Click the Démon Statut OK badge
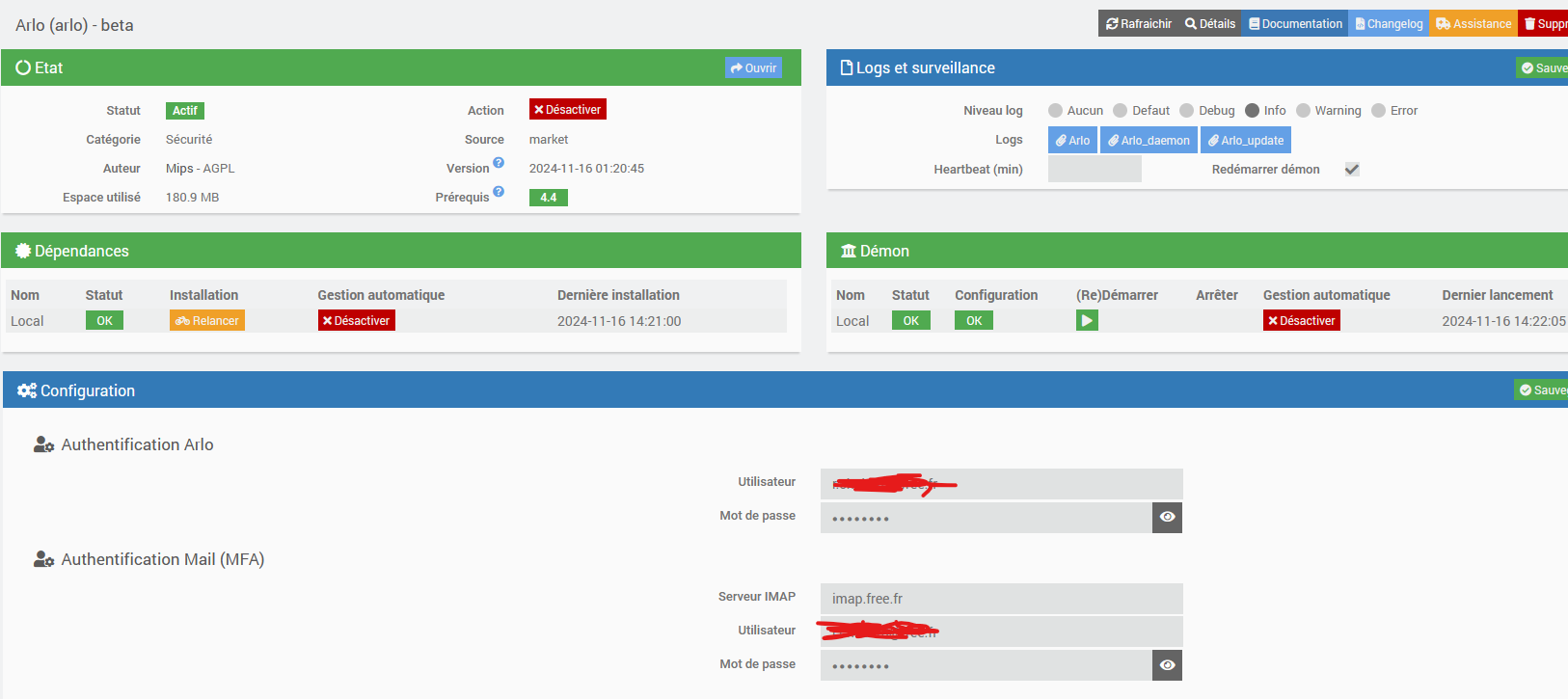The width and height of the screenshot is (1568, 699). tap(911, 321)
